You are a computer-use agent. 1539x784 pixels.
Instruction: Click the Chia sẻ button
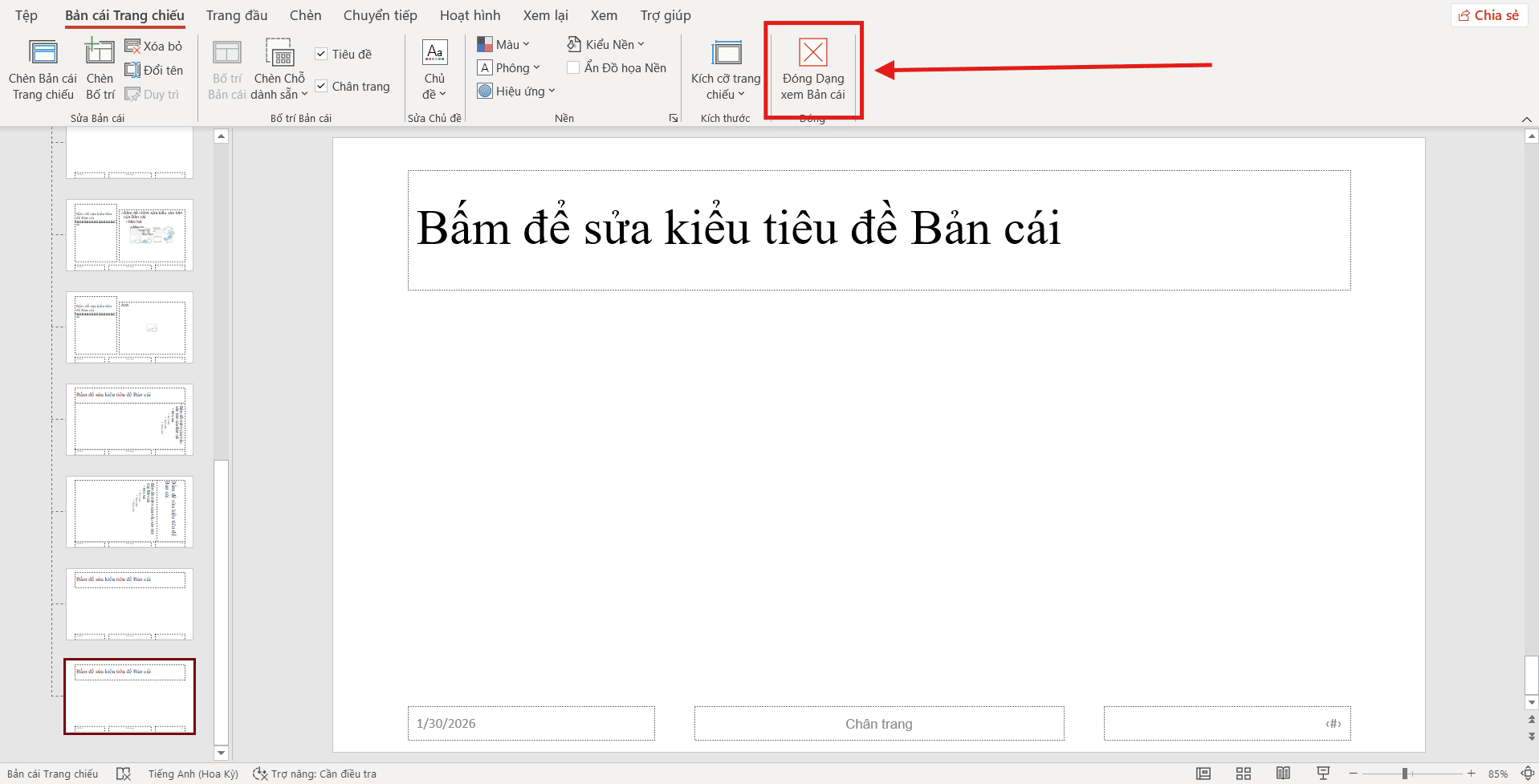tap(1488, 14)
